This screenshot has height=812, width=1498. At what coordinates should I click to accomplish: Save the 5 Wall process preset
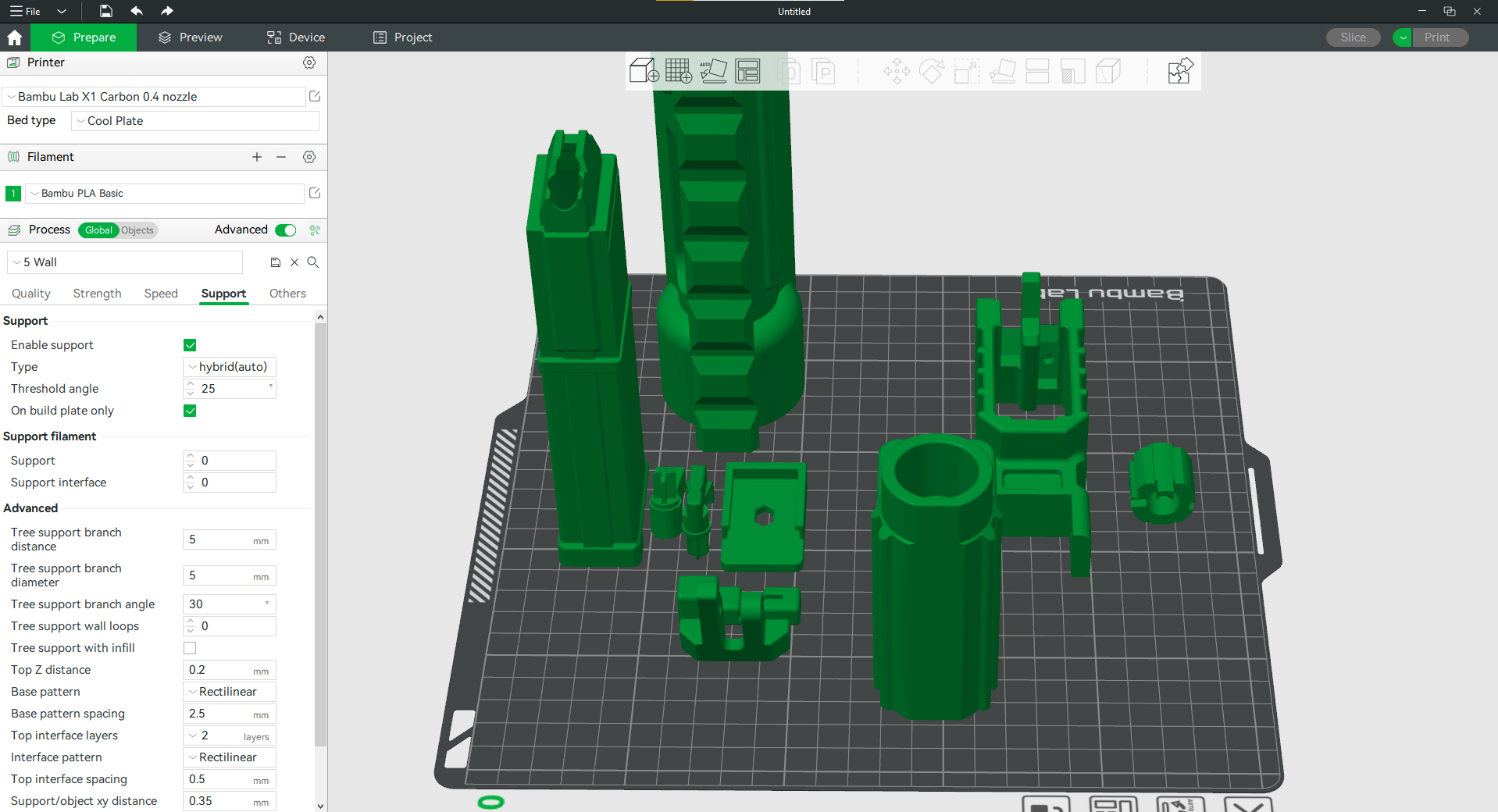click(x=276, y=262)
